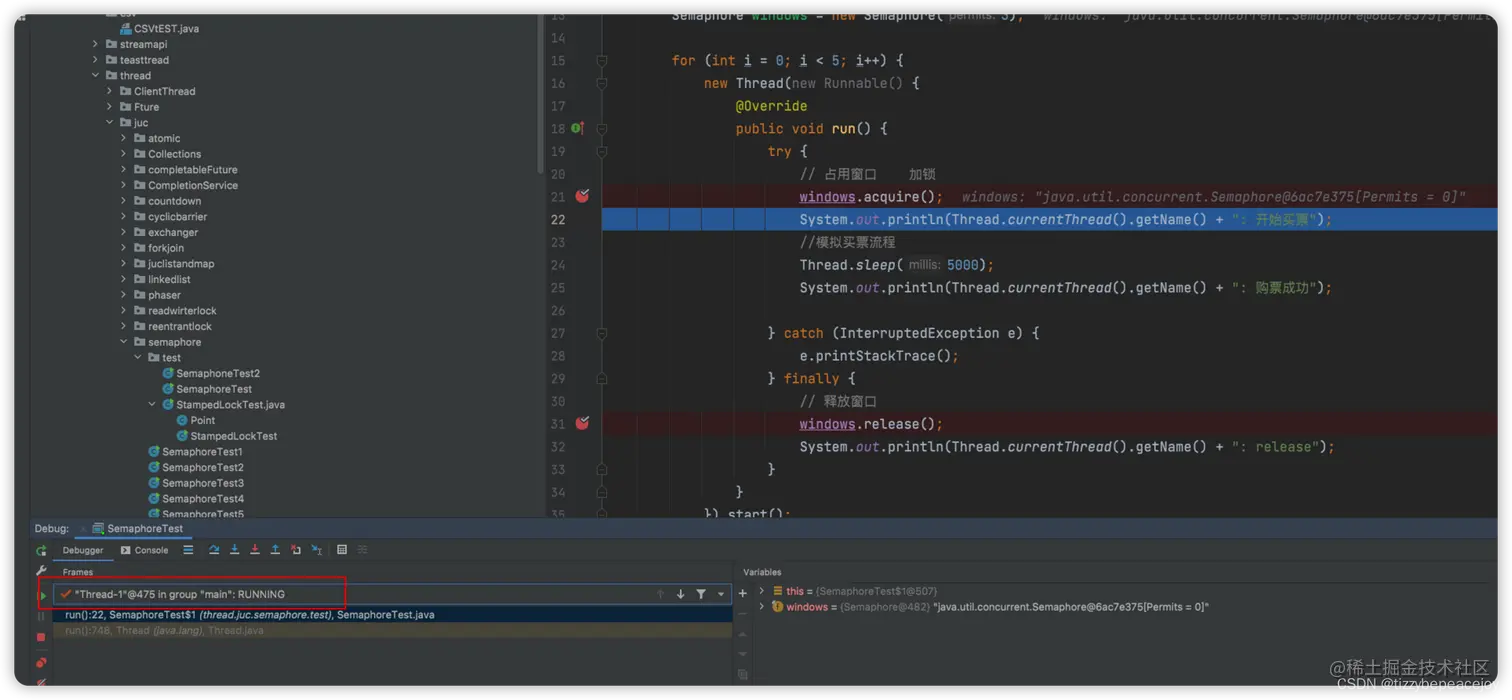The height and width of the screenshot is (700, 1512).
Task: Select frame run():748 Thread.java
Action: [x=392, y=631]
